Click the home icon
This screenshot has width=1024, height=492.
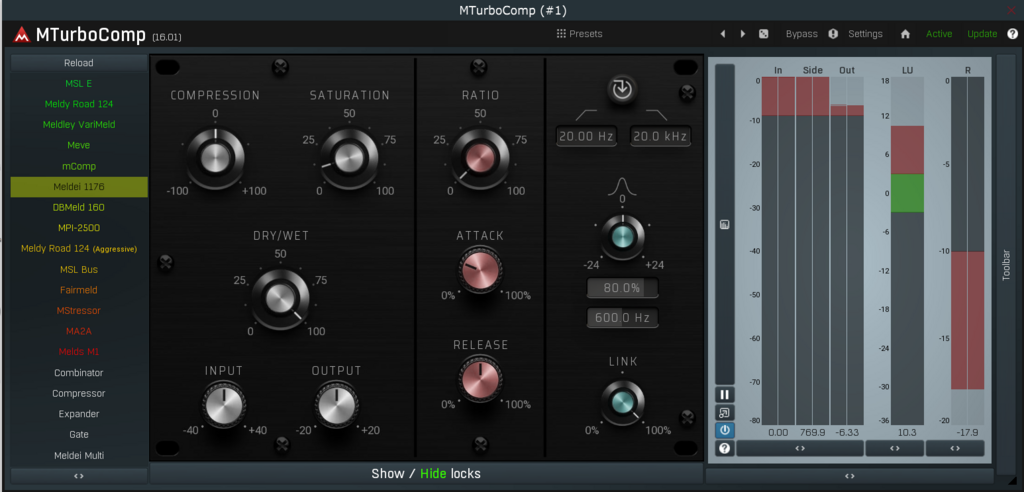pyautogui.click(x=905, y=34)
